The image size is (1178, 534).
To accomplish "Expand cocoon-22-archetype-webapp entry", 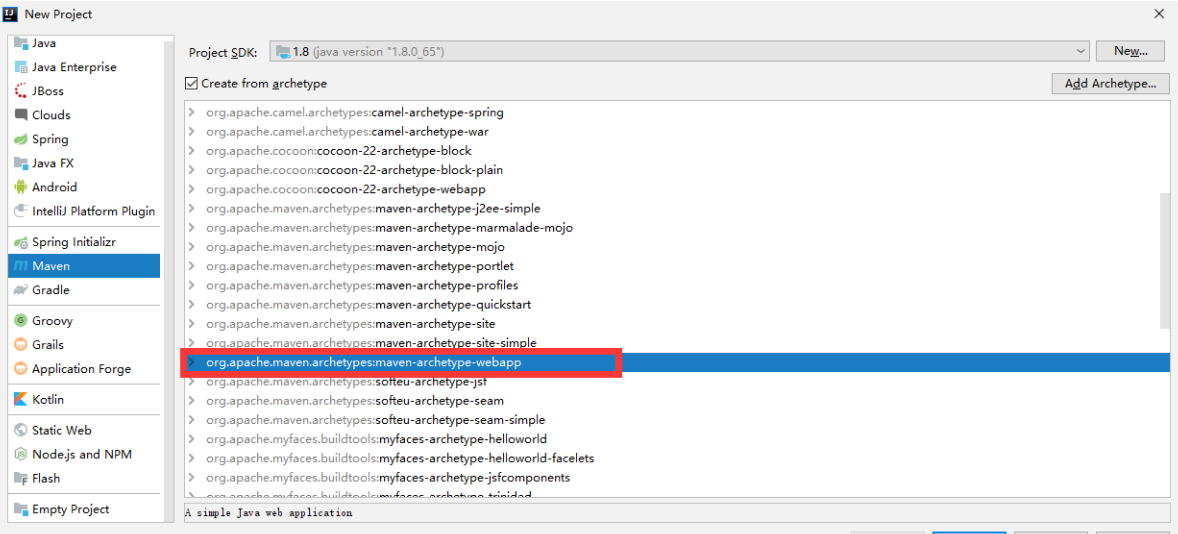I will click(x=192, y=189).
